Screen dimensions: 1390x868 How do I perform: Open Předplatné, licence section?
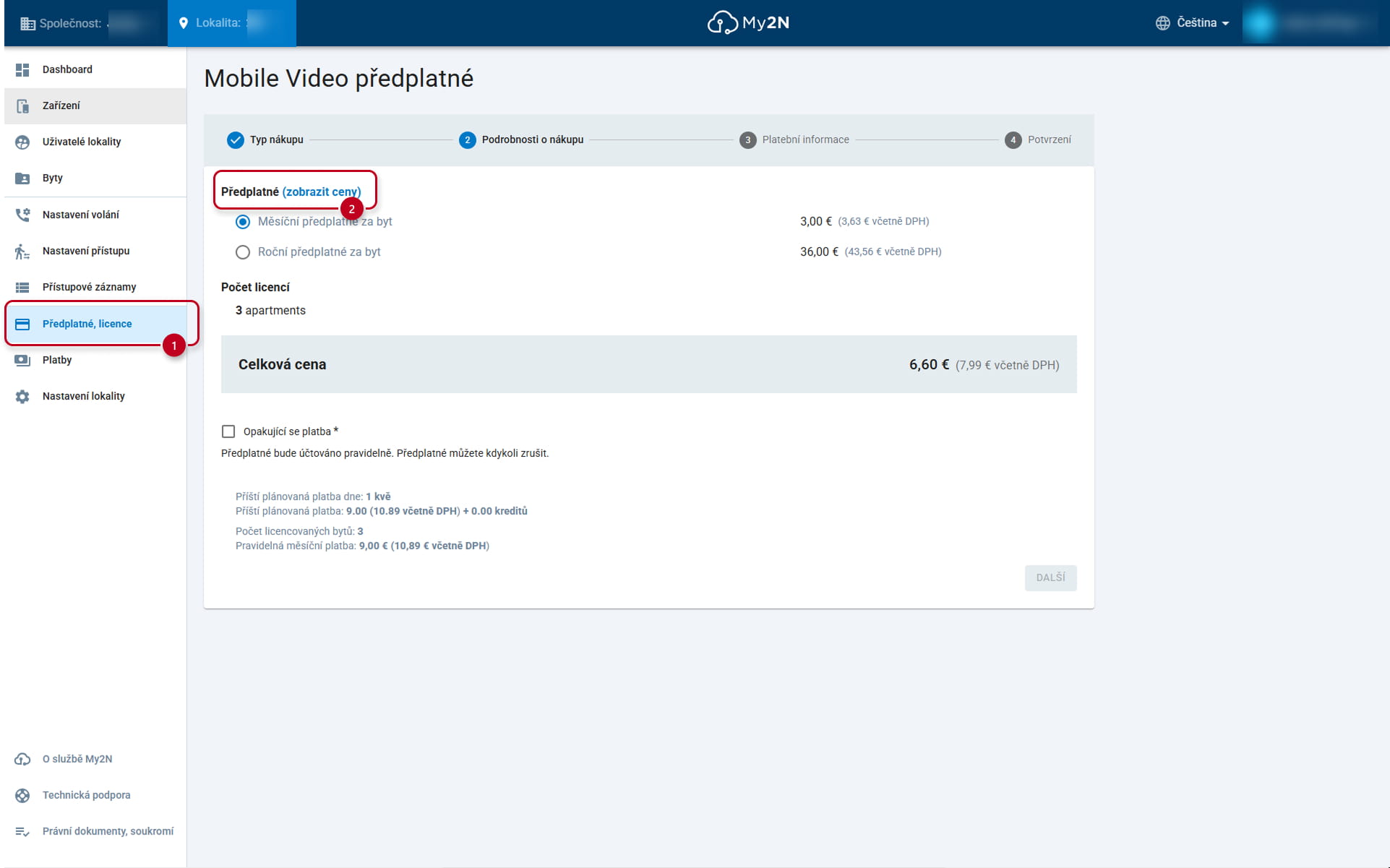95,324
